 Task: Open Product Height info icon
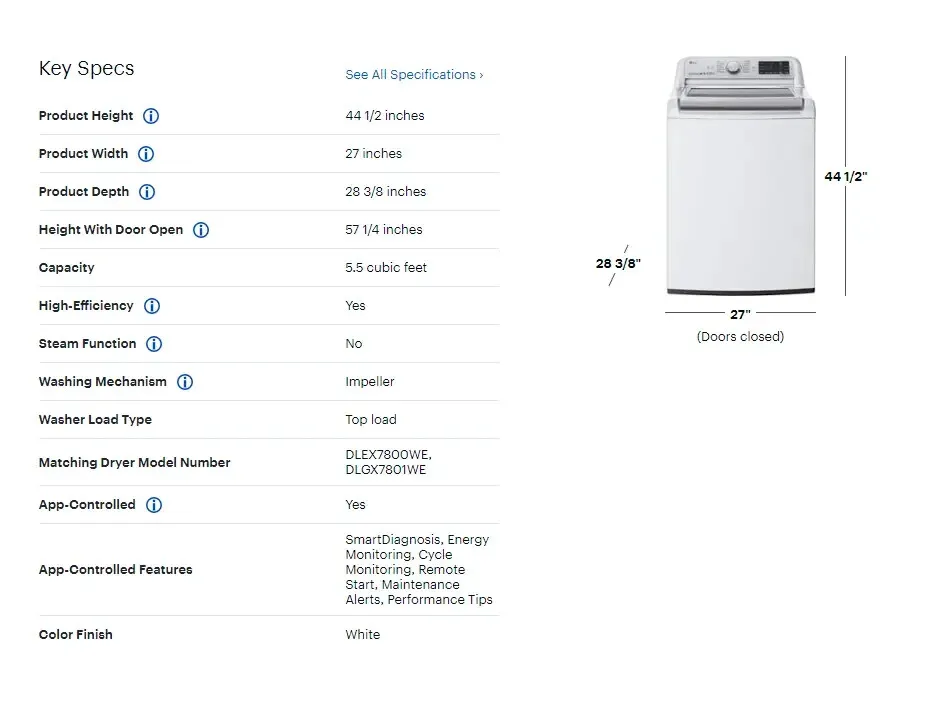(151, 116)
